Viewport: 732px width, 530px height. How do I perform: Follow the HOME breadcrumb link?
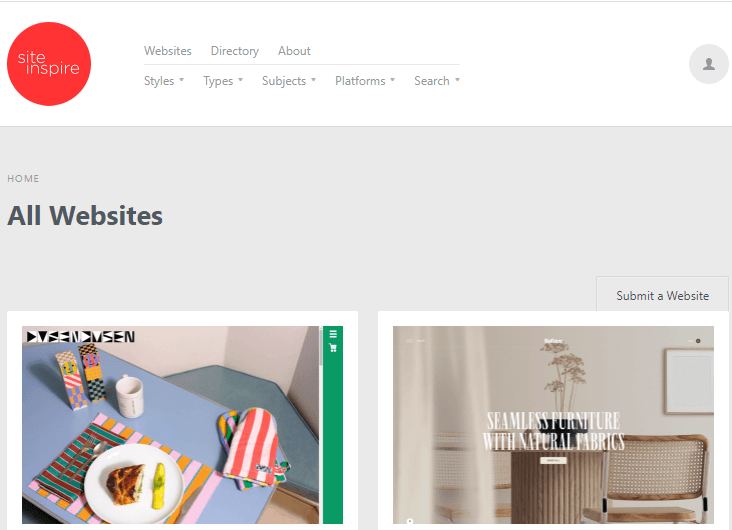(23, 179)
